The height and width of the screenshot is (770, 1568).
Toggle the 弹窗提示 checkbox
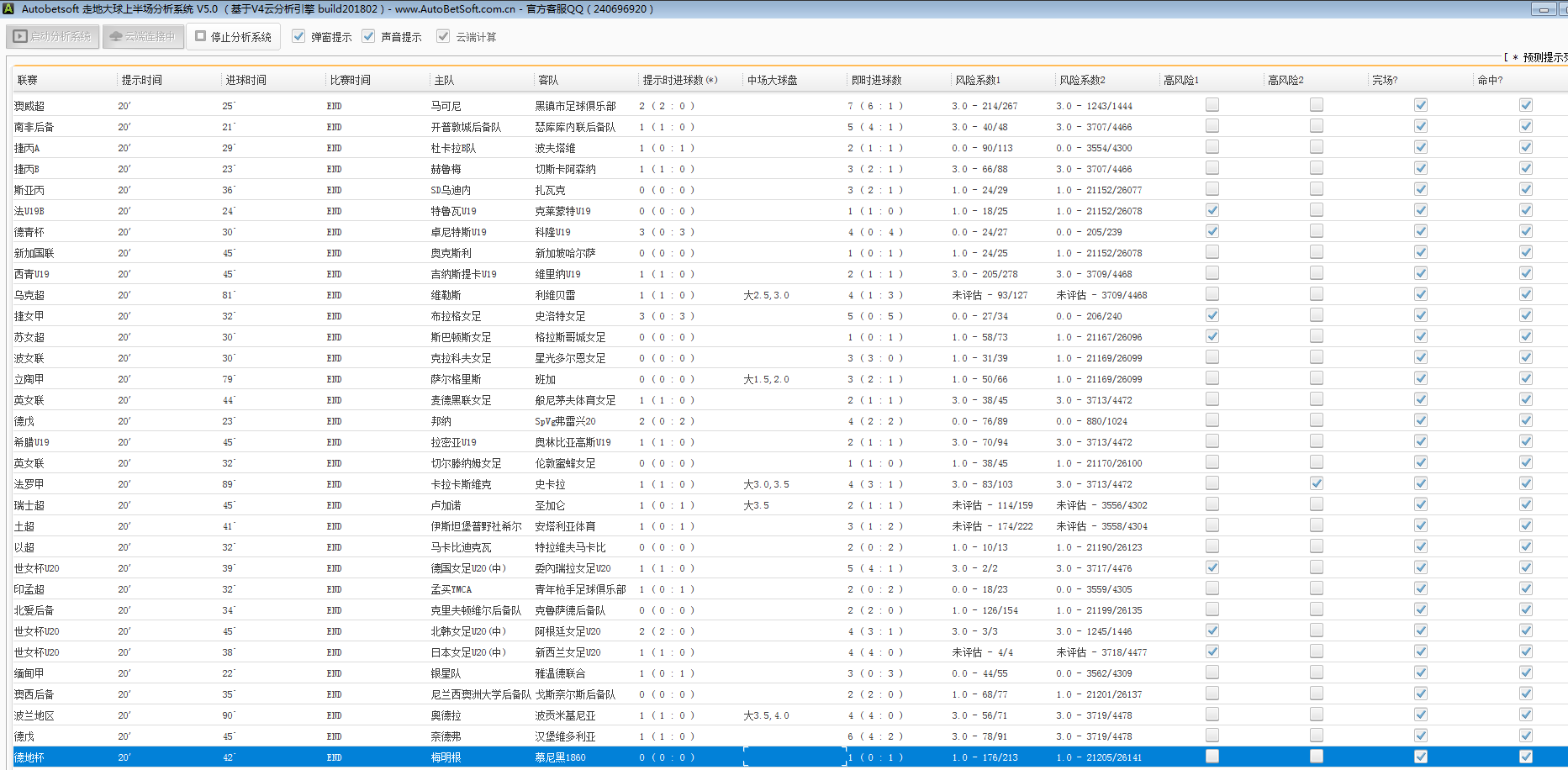[x=298, y=37]
